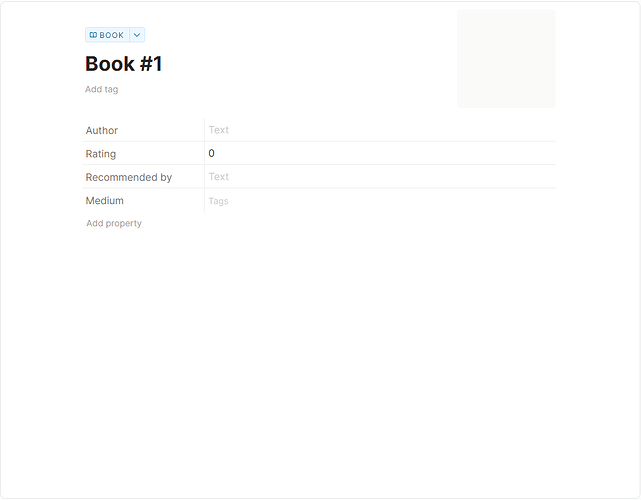Click Add tag below the title
Screen dimensions: 641x500
pyautogui.click(x=101, y=89)
